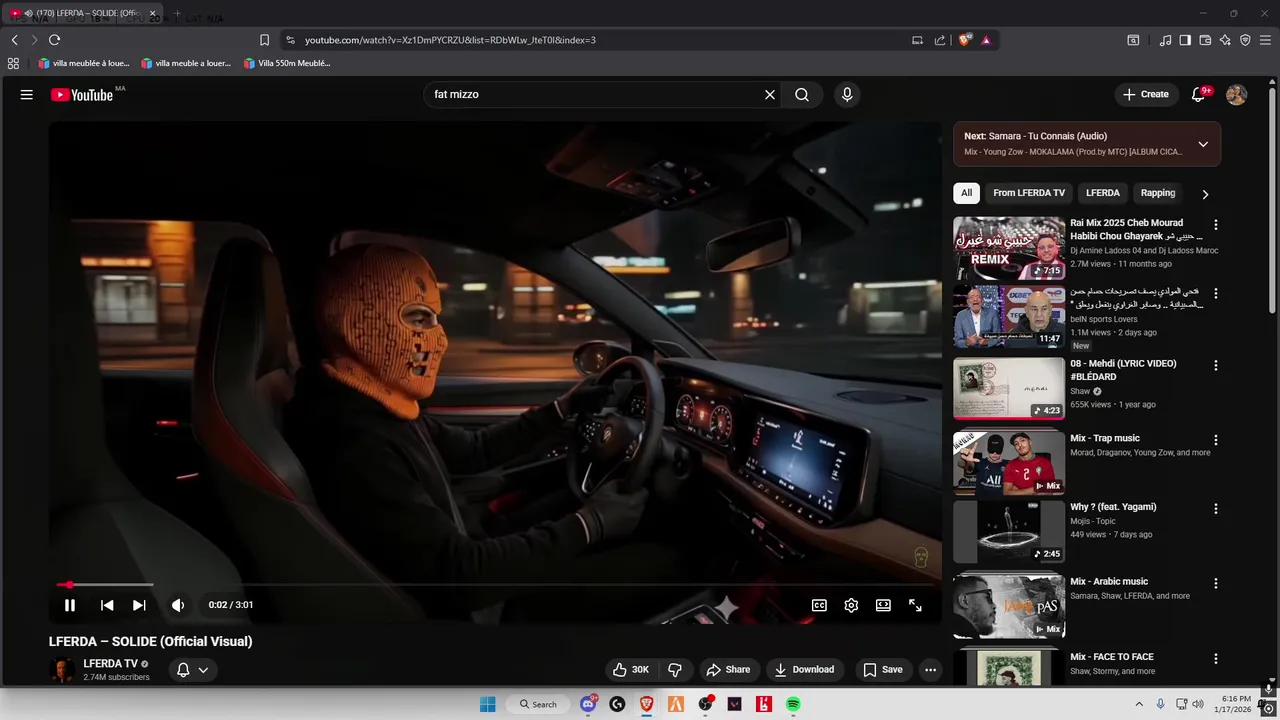Open the 'Villa 550m Meublé...' bookmark
This screenshot has height=720, width=1280.
point(287,63)
